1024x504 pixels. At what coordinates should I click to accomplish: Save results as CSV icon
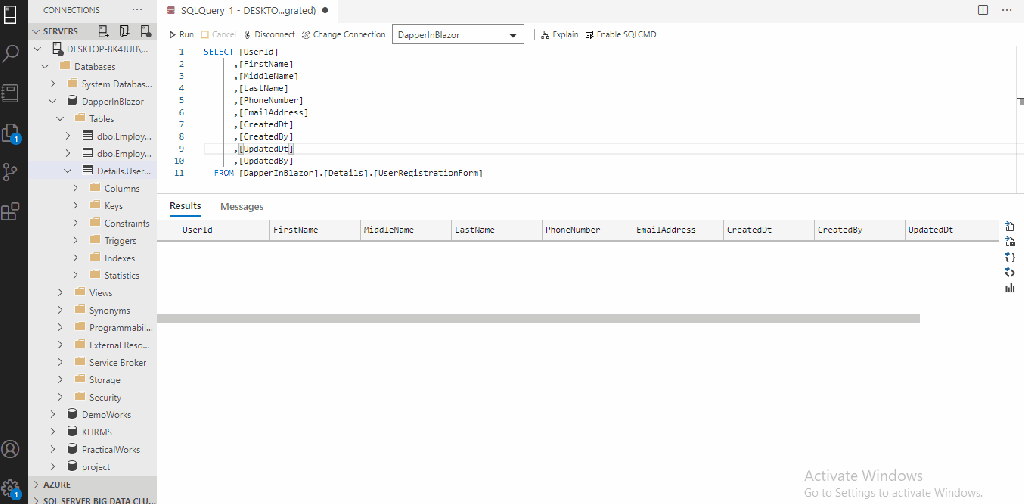[1009, 227]
